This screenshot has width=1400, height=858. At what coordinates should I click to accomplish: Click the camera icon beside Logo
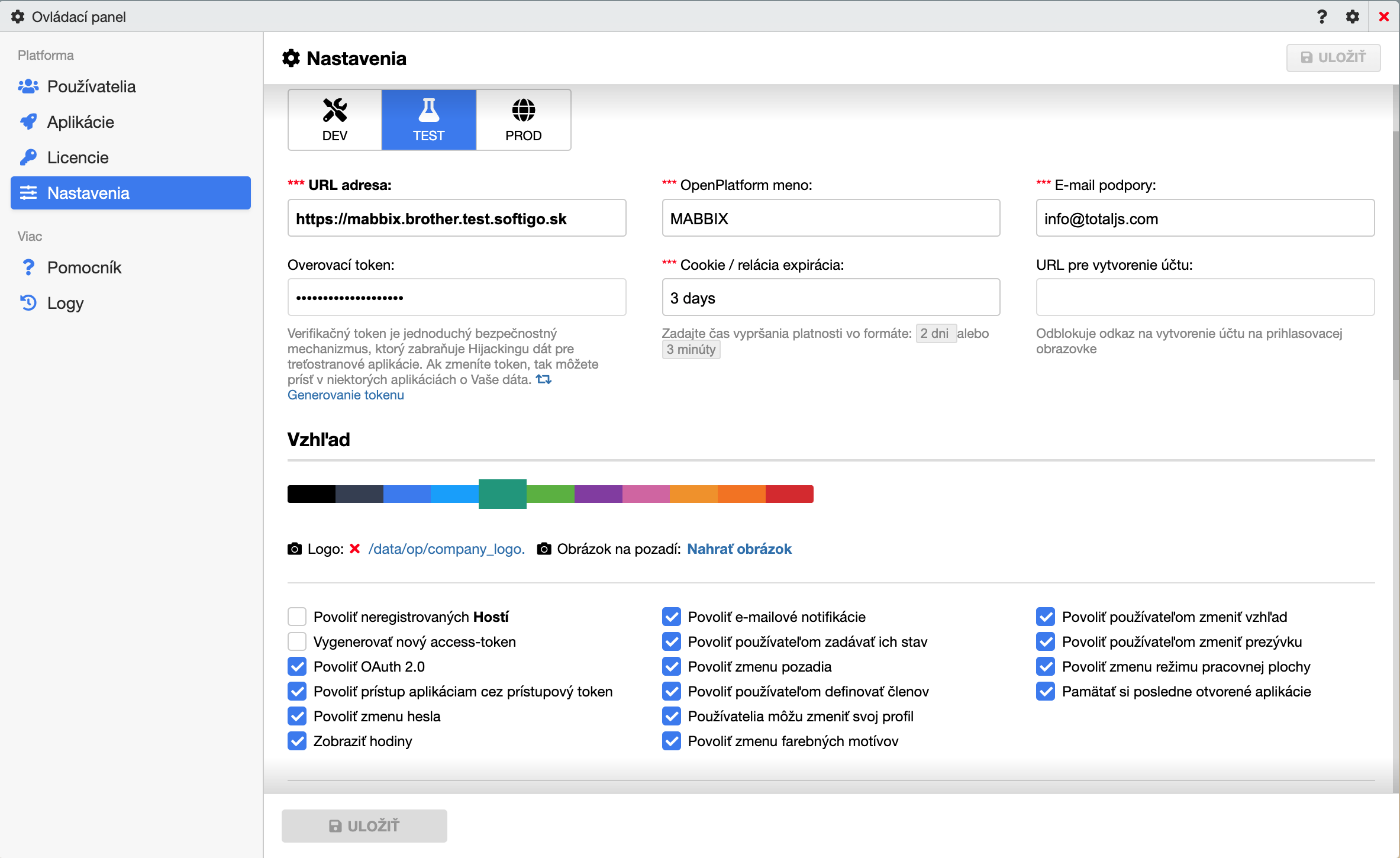click(x=294, y=549)
